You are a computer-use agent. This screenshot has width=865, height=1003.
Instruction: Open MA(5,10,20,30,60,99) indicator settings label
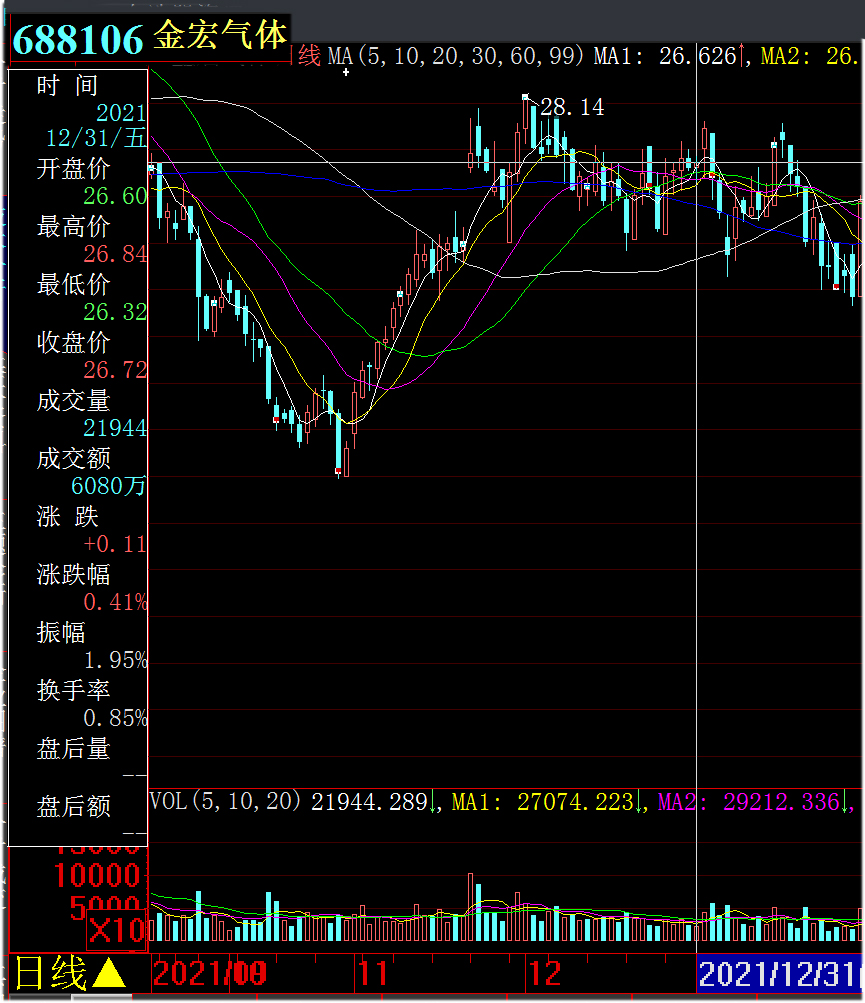point(456,56)
